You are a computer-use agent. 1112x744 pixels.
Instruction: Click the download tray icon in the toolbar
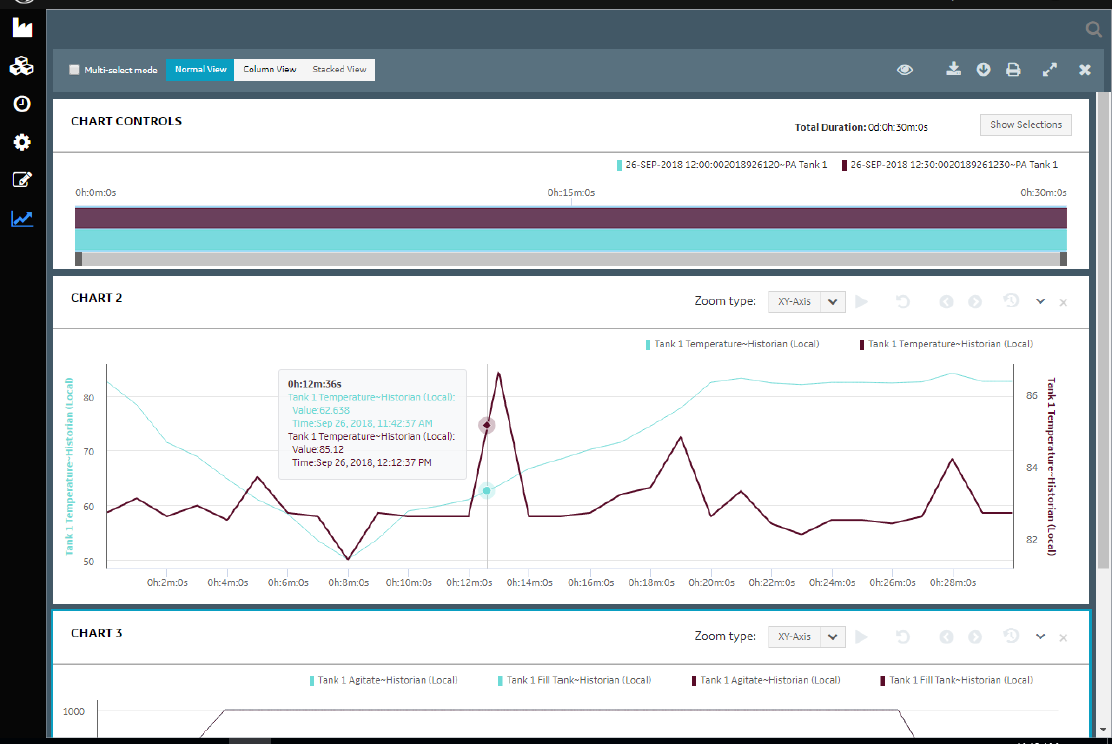pos(954,69)
